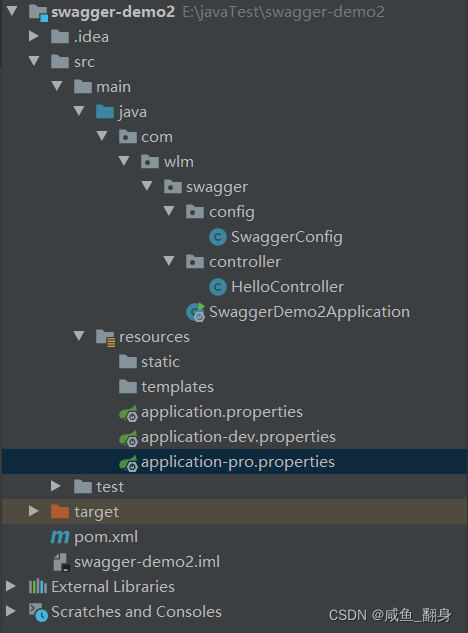Viewport: 468px width, 633px height.
Task: Click the SwaggerConfig class icon
Action: click(x=218, y=237)
